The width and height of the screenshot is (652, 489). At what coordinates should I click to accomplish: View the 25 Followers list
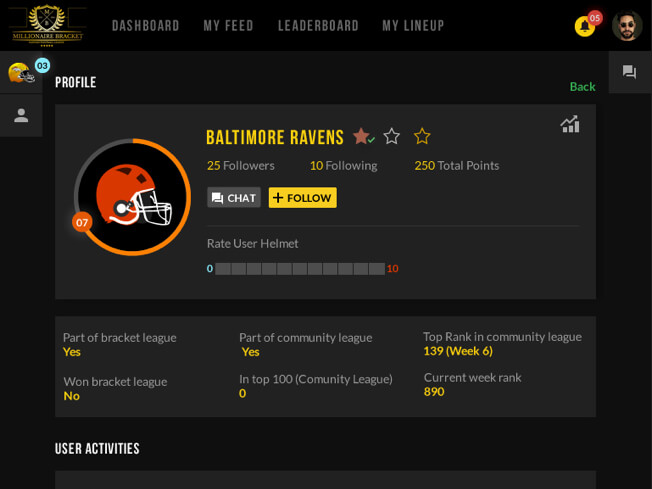click(x=241, y=165)
